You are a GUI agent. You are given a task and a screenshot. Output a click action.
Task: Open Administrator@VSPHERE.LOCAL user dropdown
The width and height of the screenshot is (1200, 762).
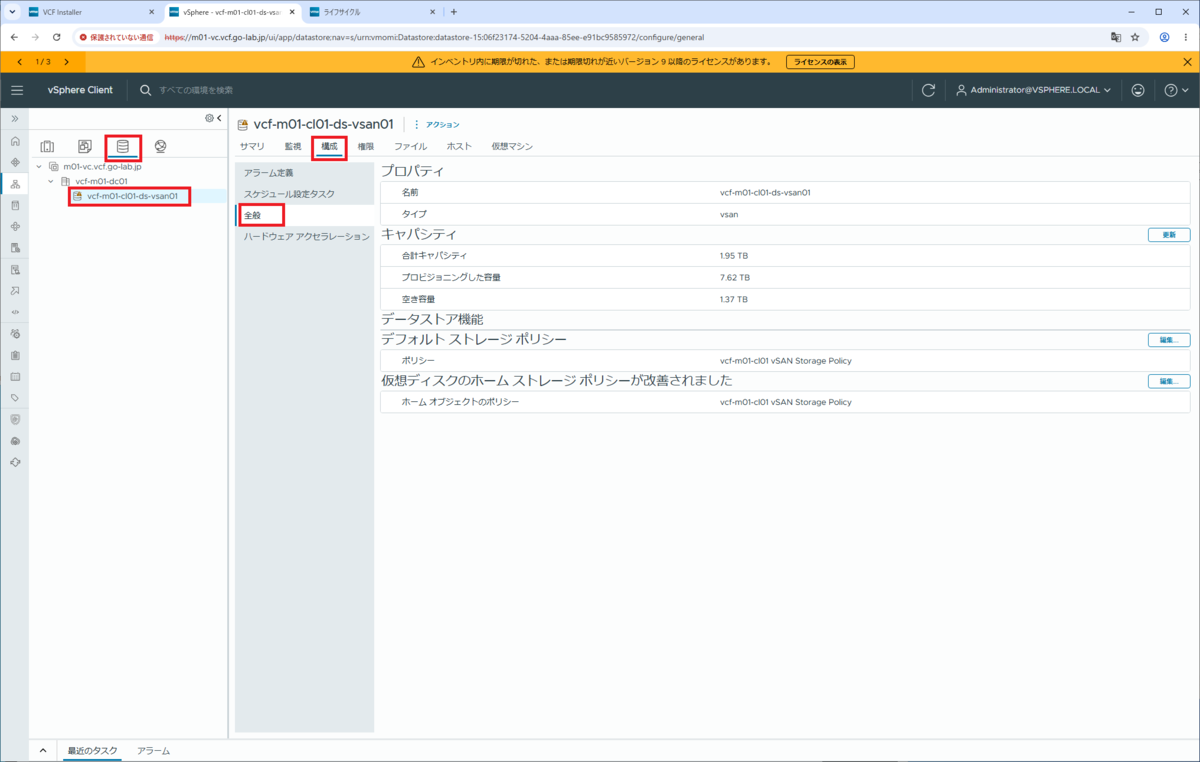(1033, 90)
